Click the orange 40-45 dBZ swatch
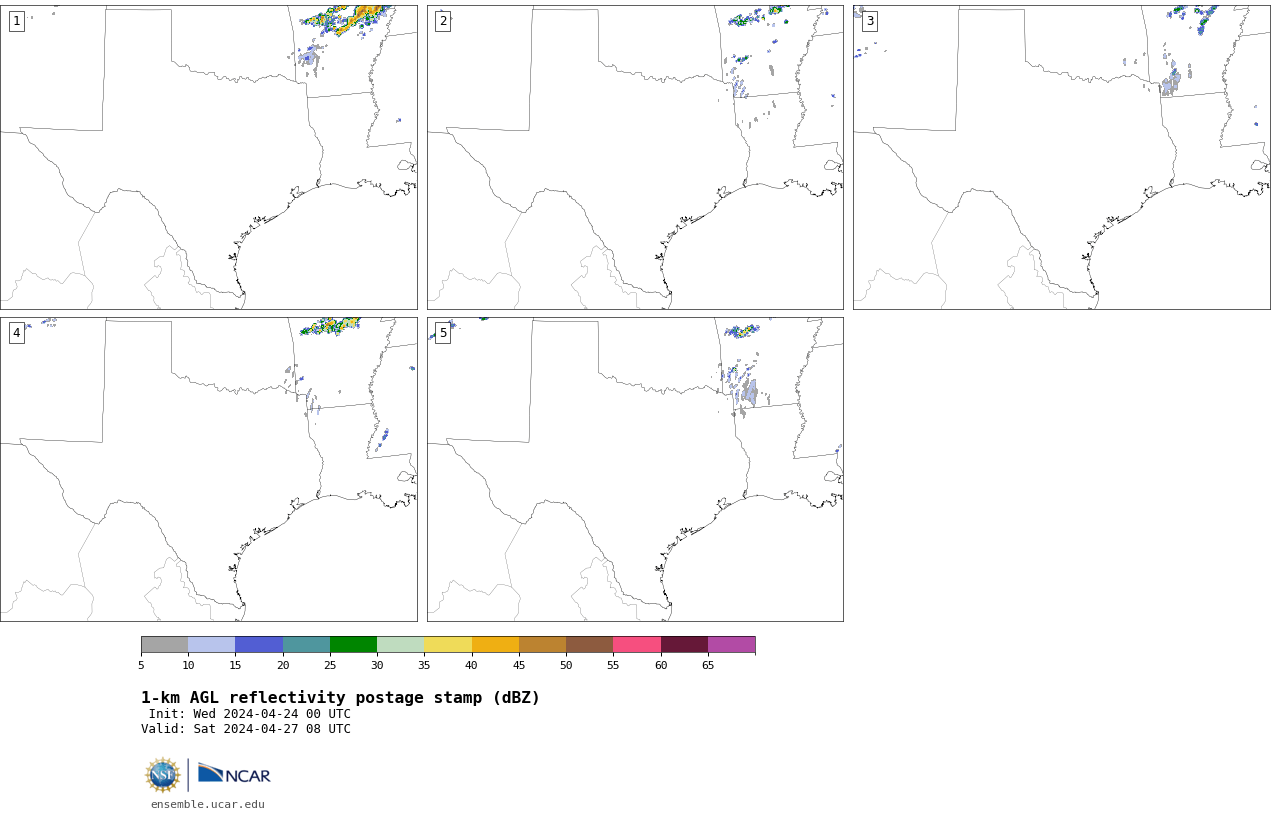 (495, 644)
